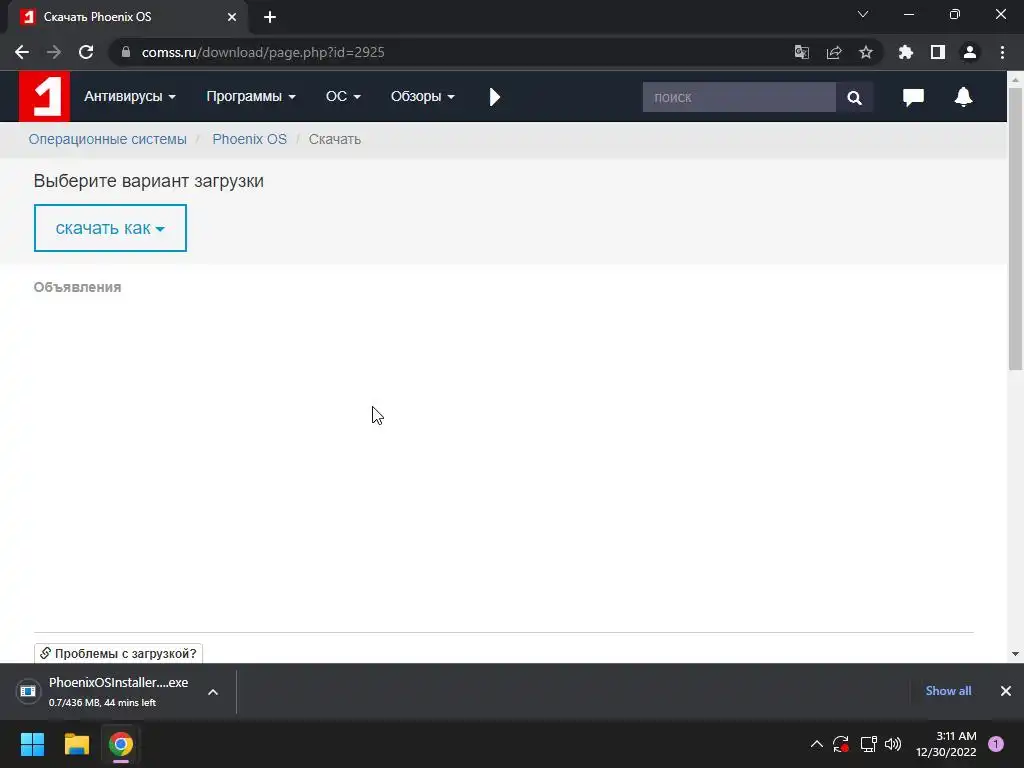This screenshot has width=1024, height=768.
Task: Click the Скачать Phoenix OS tab
Action: click(127, 17)
